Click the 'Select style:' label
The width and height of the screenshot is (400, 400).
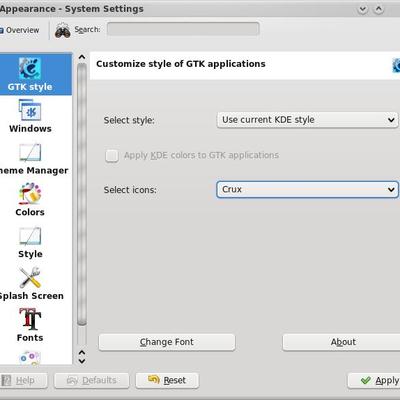tap(129, 120)
